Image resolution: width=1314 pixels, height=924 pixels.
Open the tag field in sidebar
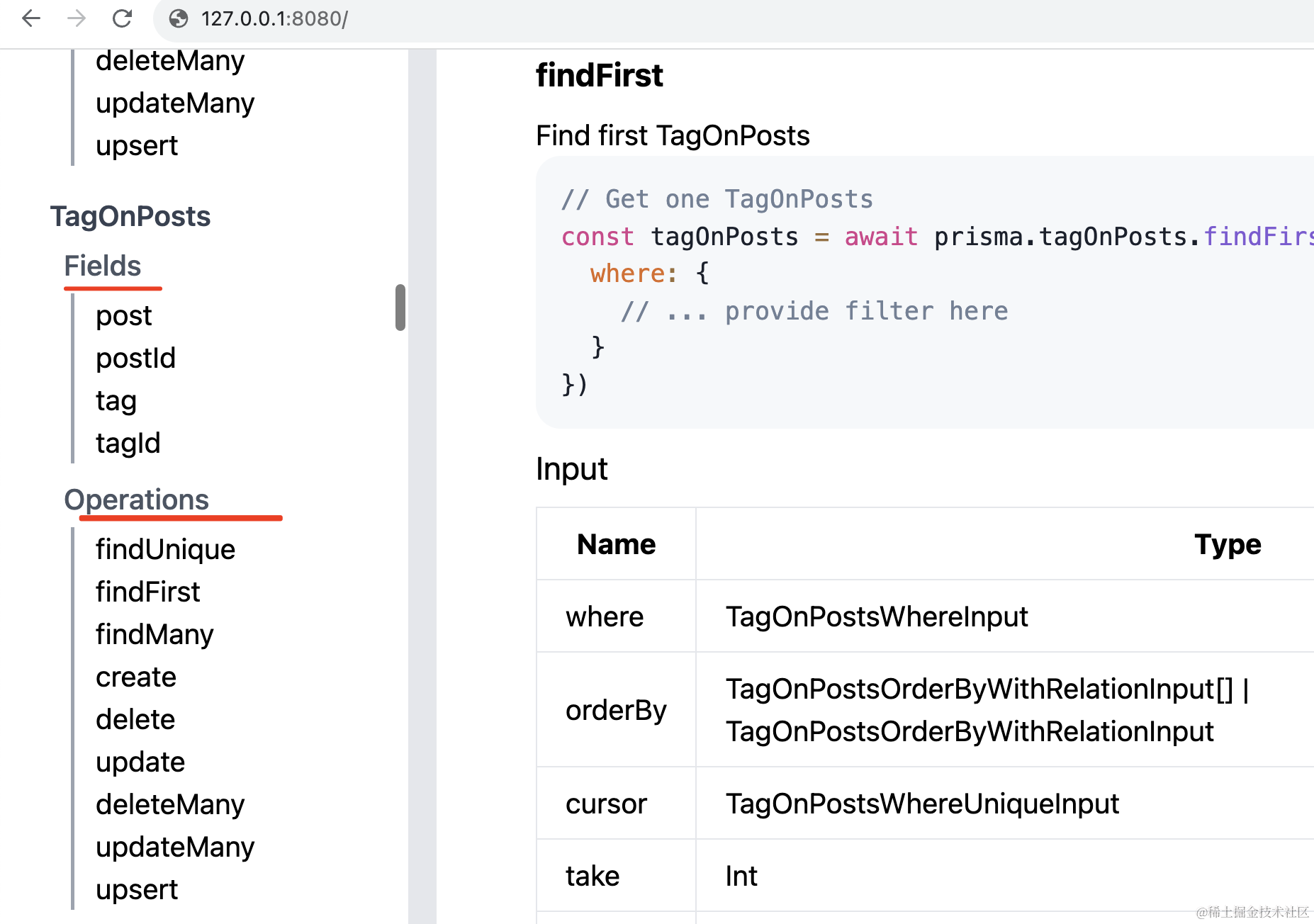click(x=116, y=400)
